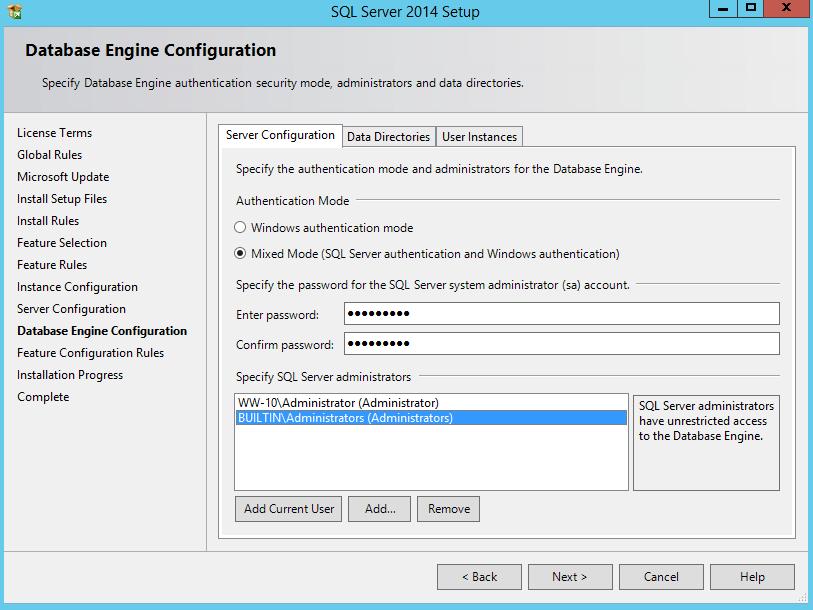Open the Data Directories tab
813x610 pixels.
[x=388, y=137]
